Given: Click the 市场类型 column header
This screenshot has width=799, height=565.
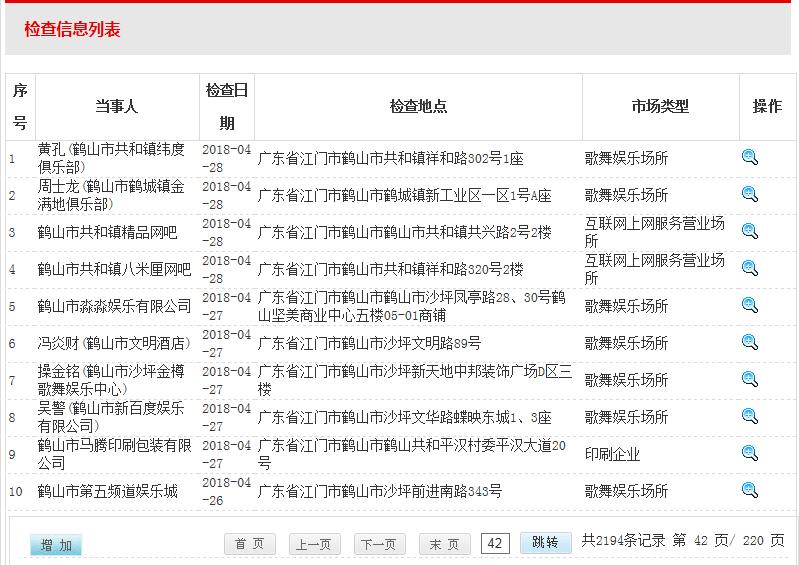Looking at the screenshot, I should point(660,107).
